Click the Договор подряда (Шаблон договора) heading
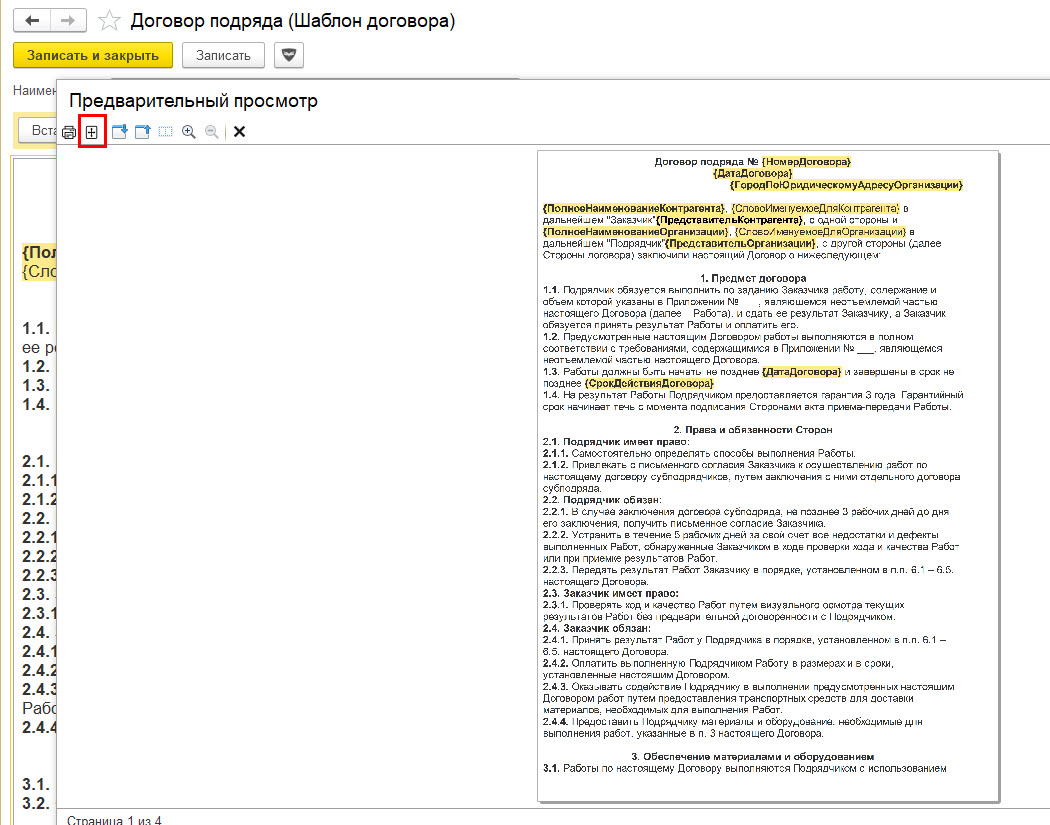1050x825 pixels. pos(293,21)
